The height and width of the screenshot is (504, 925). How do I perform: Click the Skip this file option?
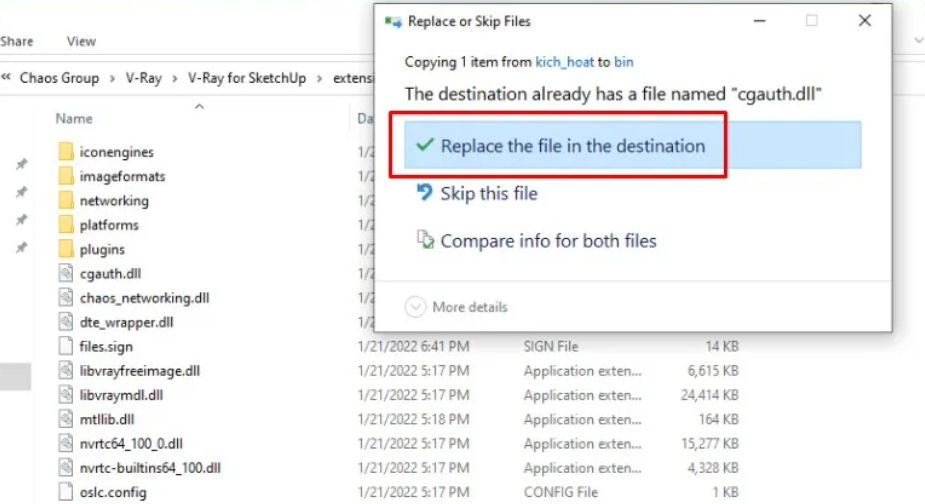click(488, 193)
